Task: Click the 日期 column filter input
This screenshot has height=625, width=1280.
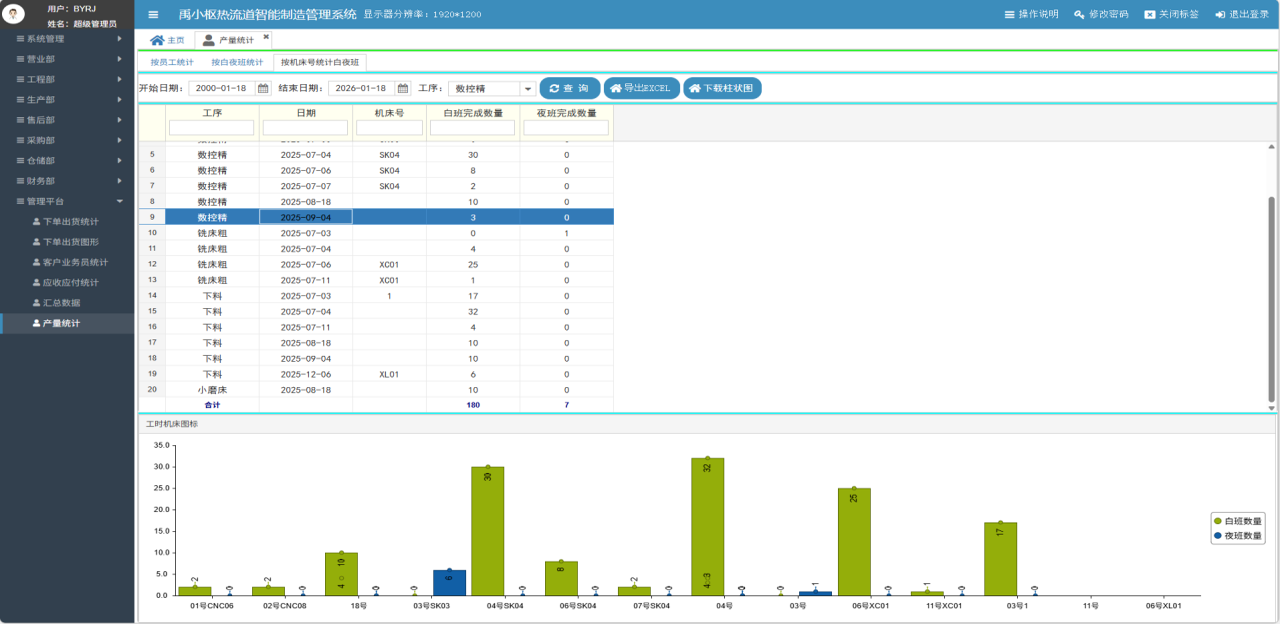Action: pos(305,128)
